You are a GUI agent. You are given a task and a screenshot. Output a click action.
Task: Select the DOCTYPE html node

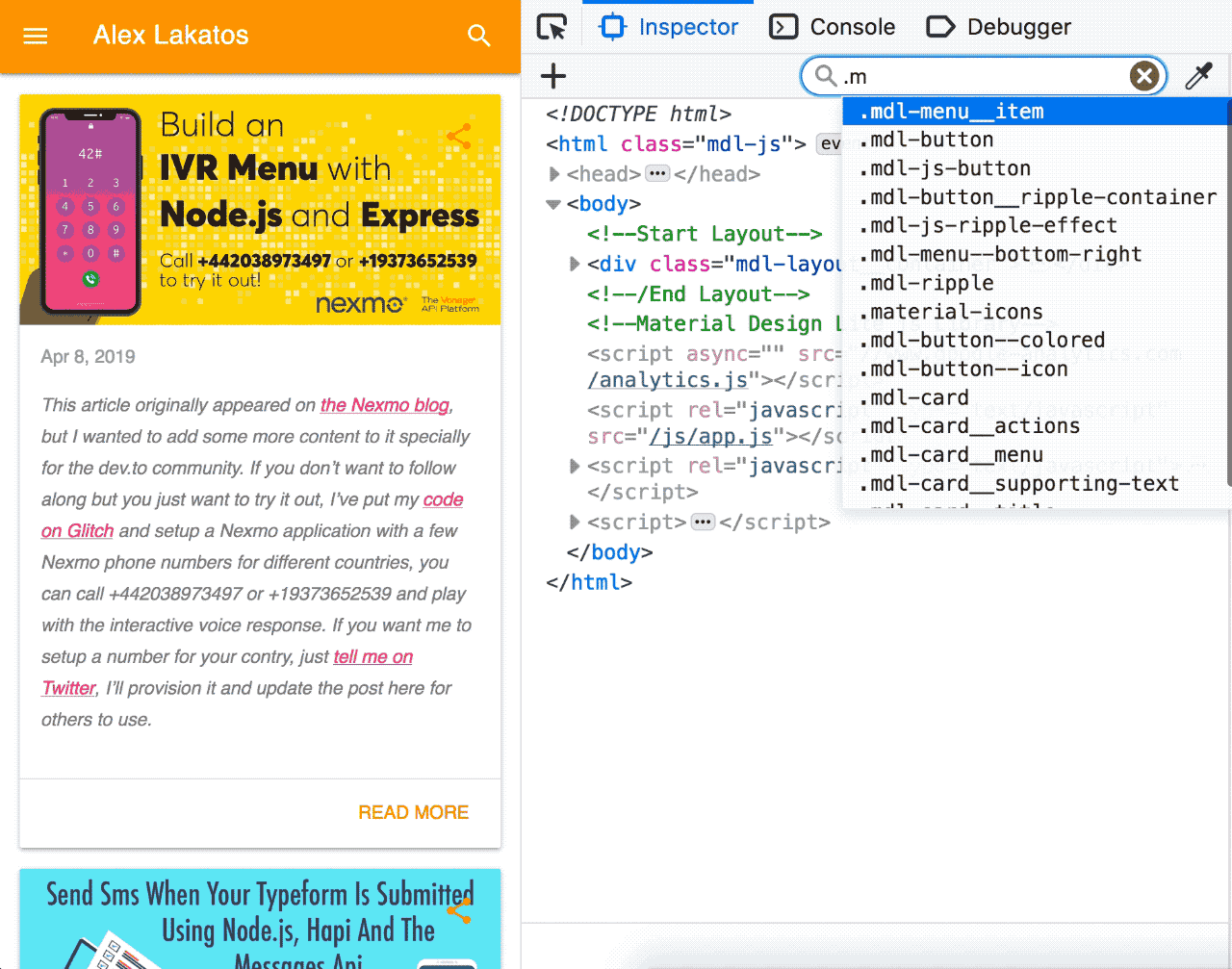(x=638, y=115)
